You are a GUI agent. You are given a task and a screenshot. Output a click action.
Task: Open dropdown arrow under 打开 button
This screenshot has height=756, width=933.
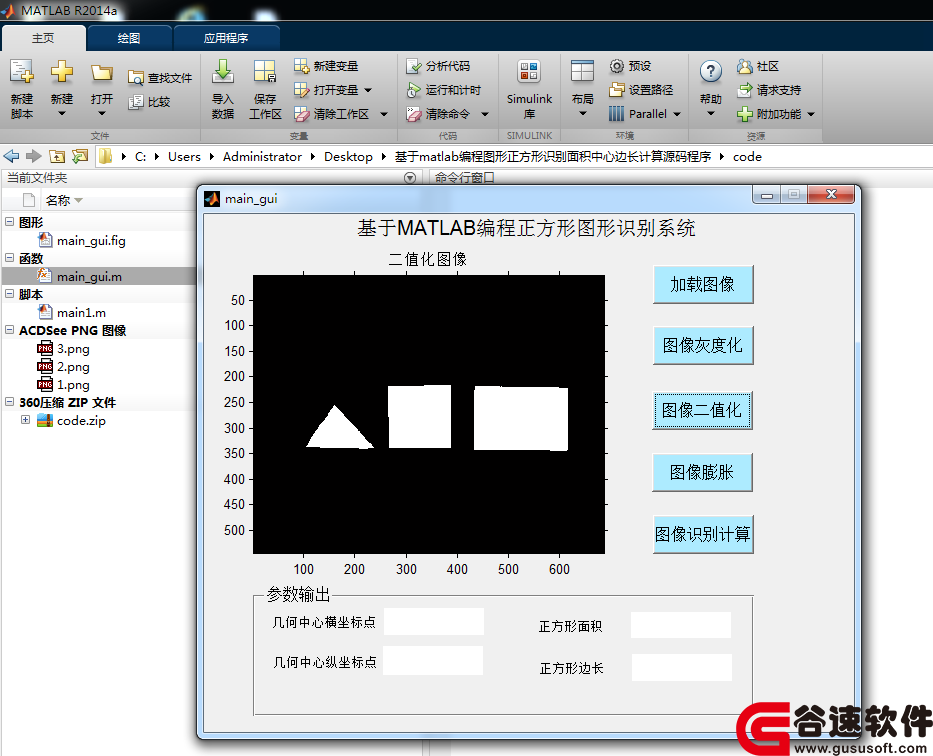tap(102, 113)
